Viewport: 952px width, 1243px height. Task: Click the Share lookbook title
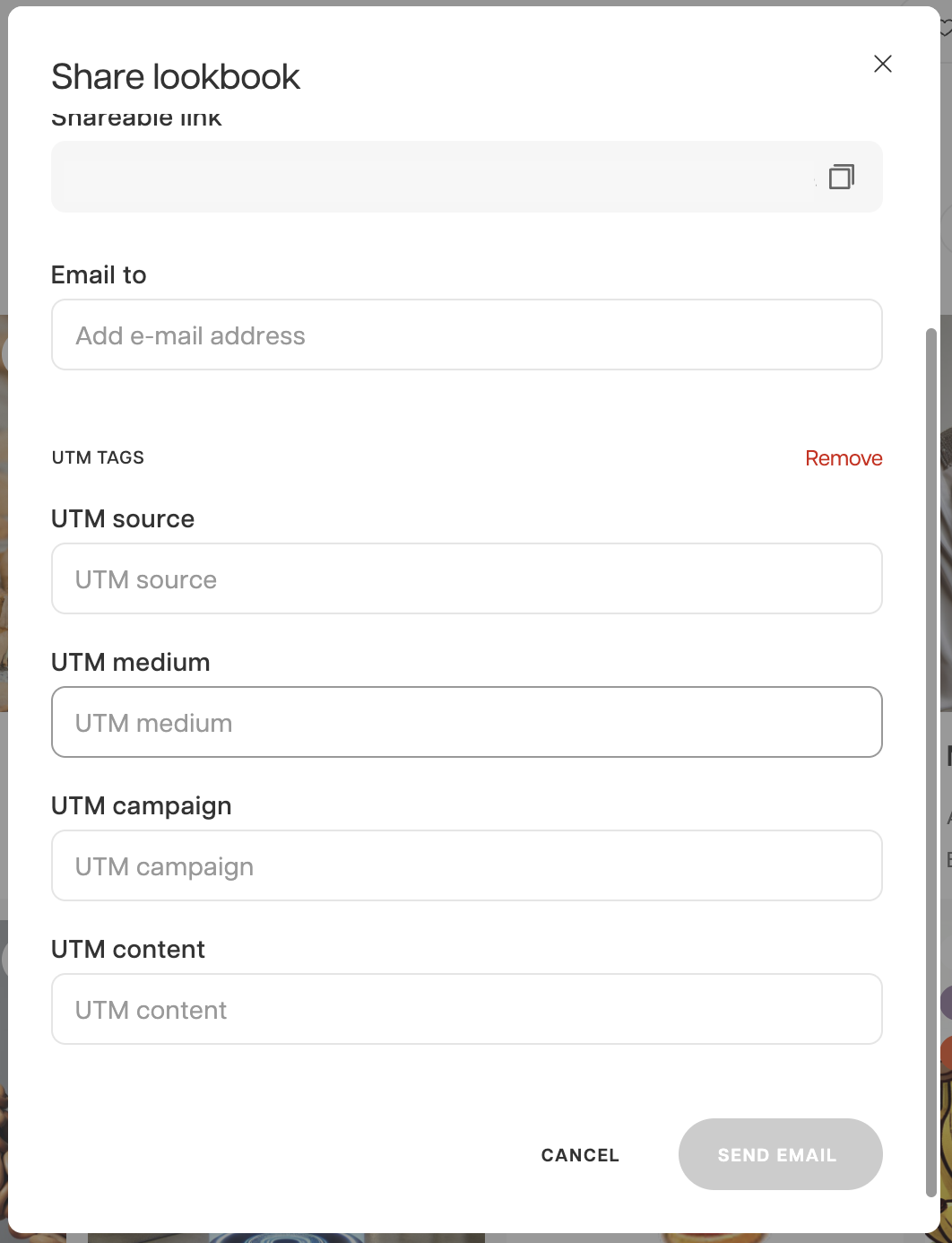[176, 77]
